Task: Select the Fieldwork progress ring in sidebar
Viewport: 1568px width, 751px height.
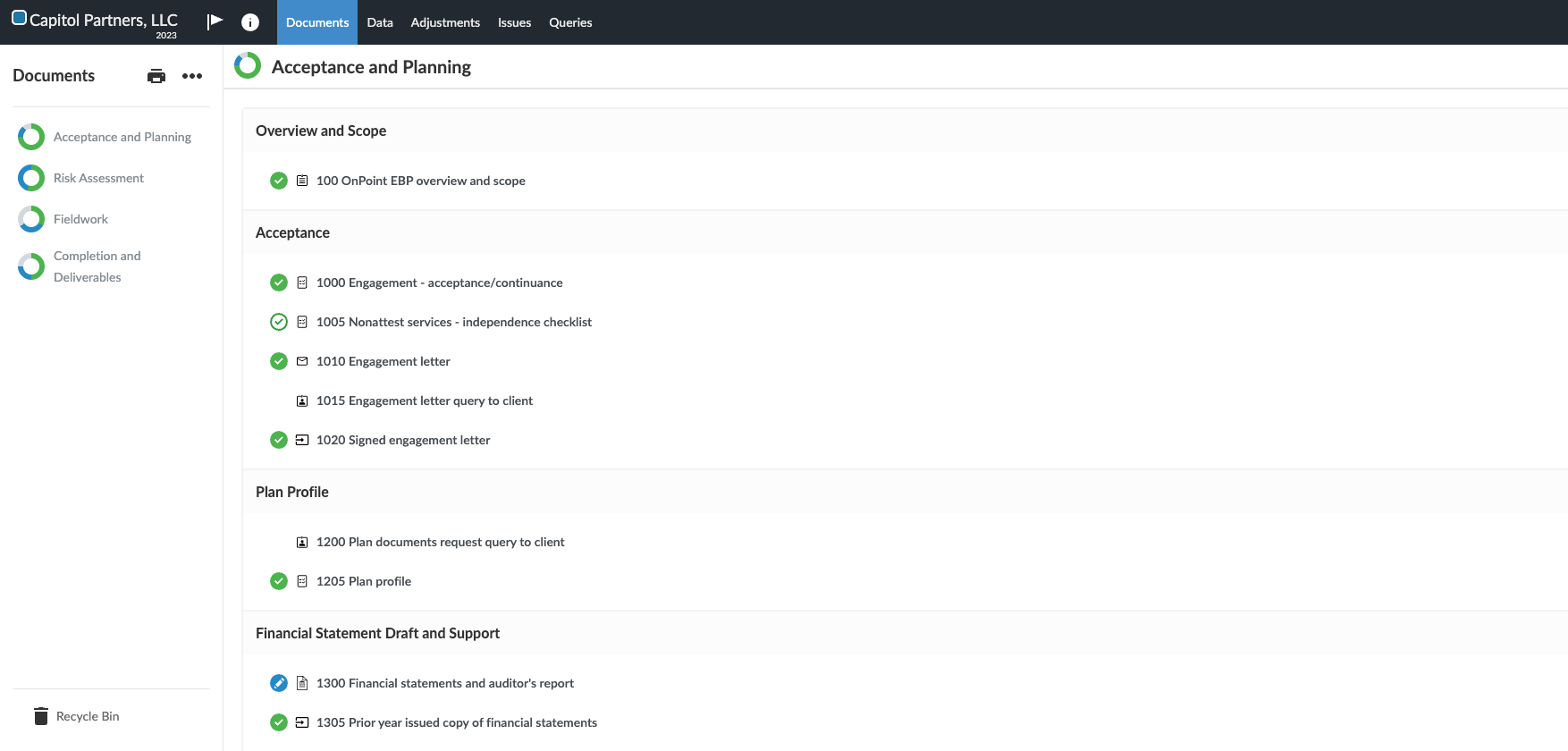Action: [x=31, y=219]
